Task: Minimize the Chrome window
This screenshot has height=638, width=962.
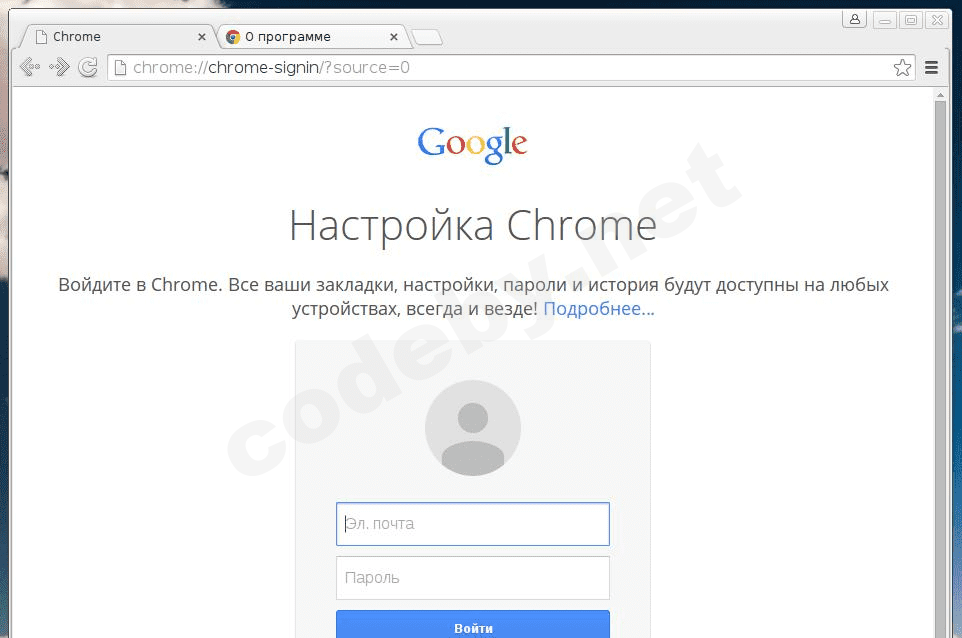Action: click(x=885, y=20)
